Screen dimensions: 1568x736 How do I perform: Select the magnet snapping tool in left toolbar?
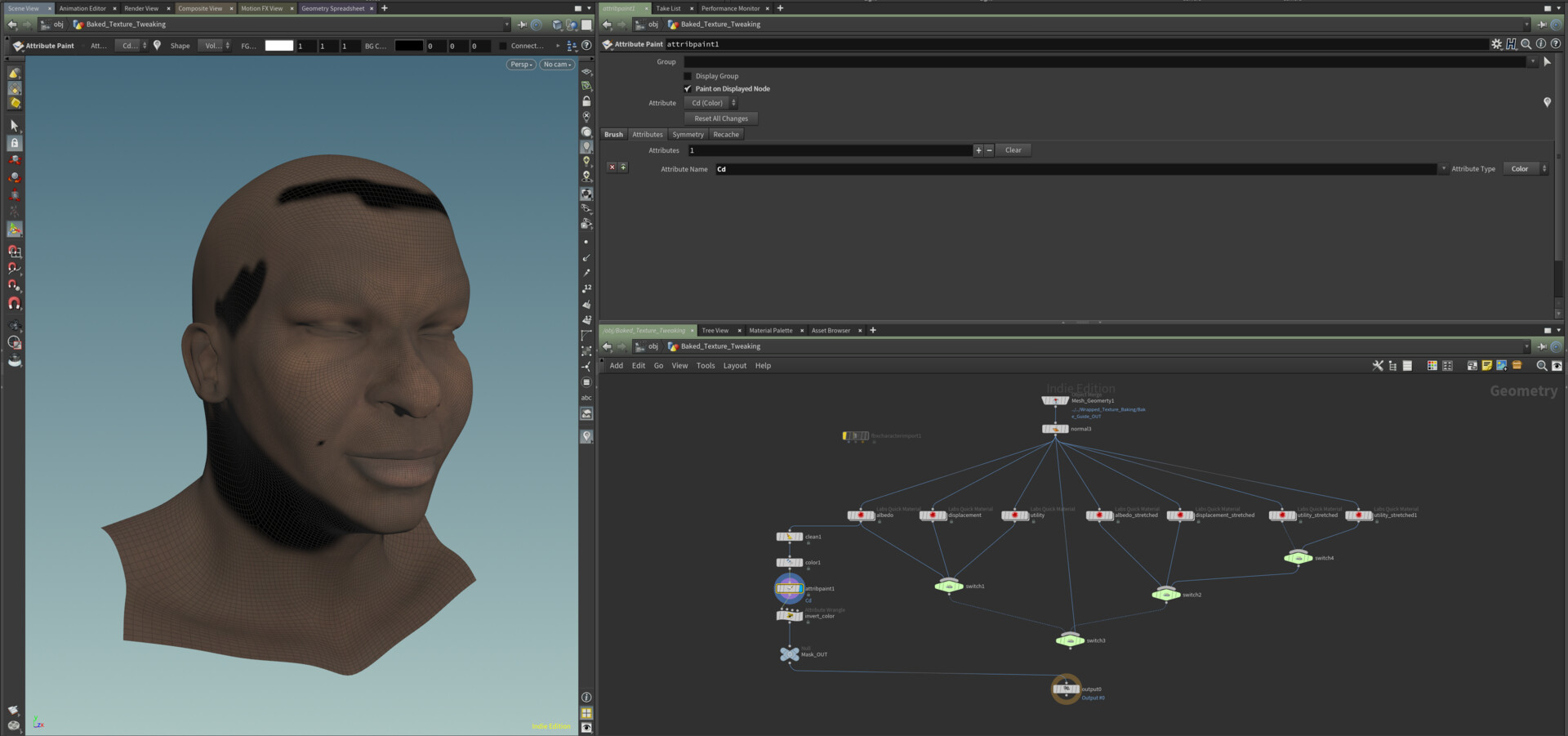(x=15, y=303)
